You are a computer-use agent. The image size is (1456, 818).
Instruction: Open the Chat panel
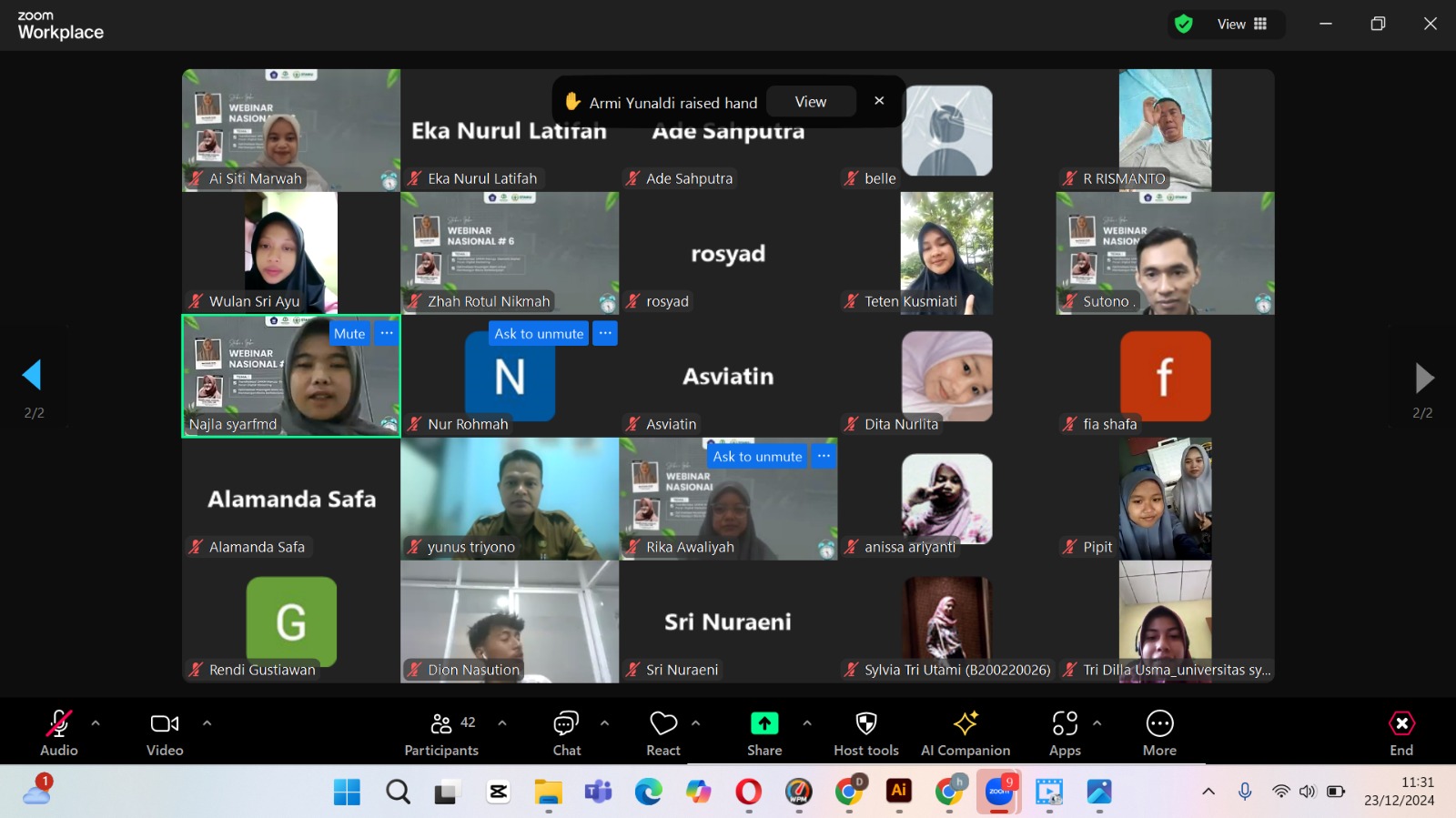click(x=566, y=733)
